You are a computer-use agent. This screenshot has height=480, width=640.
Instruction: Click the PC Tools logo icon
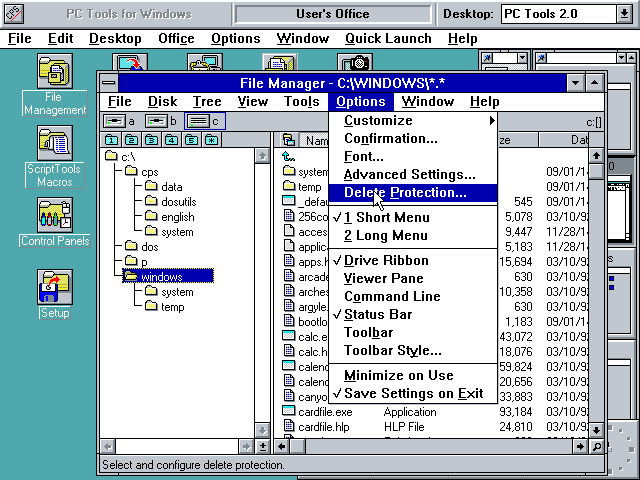coord(13,14)
